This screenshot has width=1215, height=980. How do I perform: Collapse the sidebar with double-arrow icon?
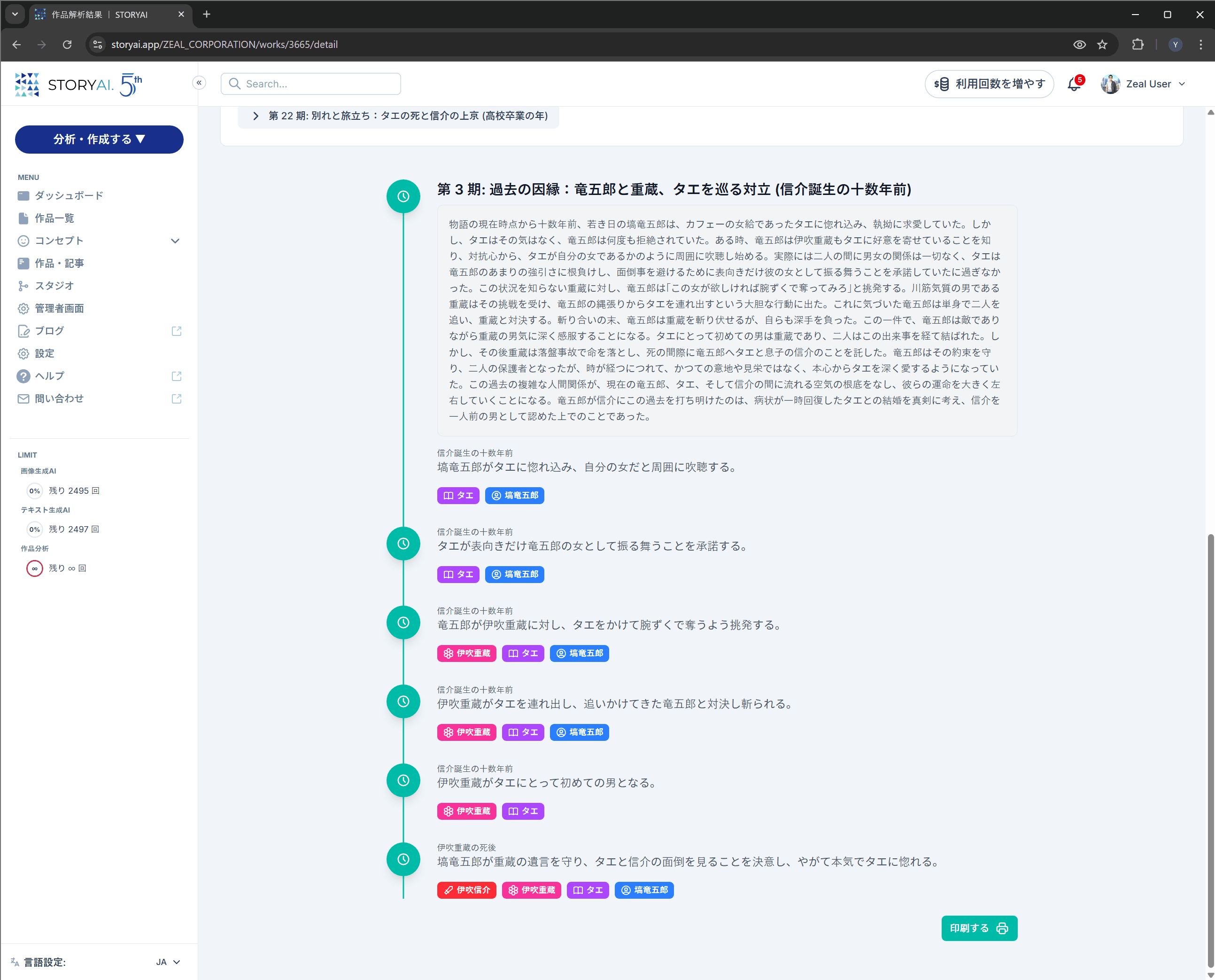[199, 83]
